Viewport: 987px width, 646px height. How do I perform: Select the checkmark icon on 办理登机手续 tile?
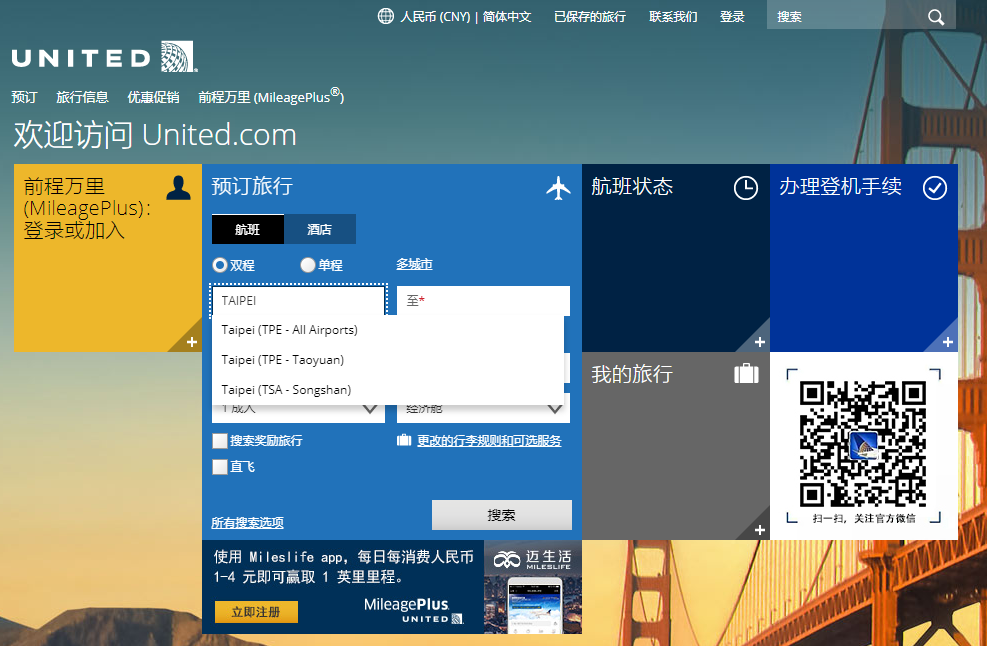[934, 187]
